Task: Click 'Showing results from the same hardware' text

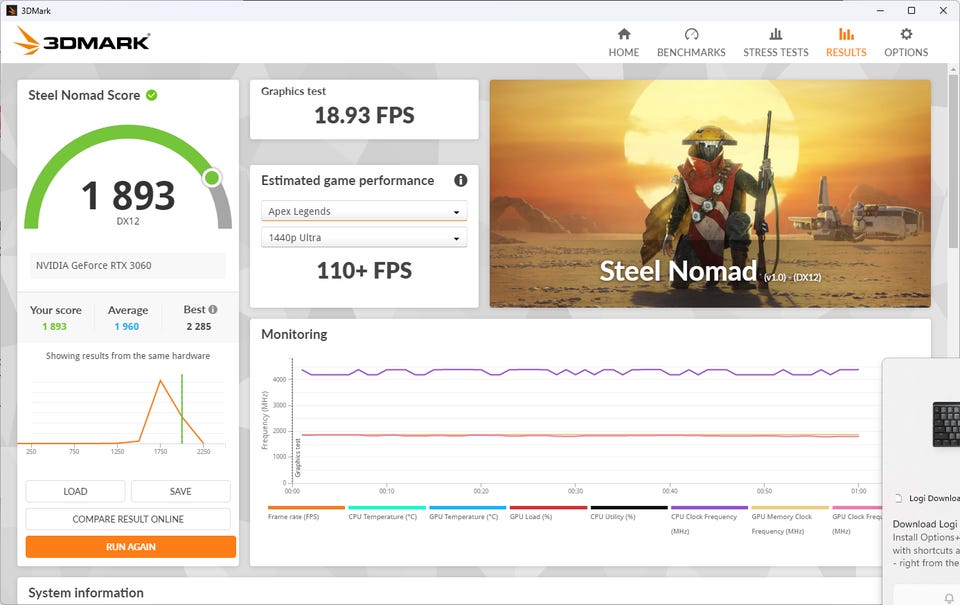Action: [128, 356]
